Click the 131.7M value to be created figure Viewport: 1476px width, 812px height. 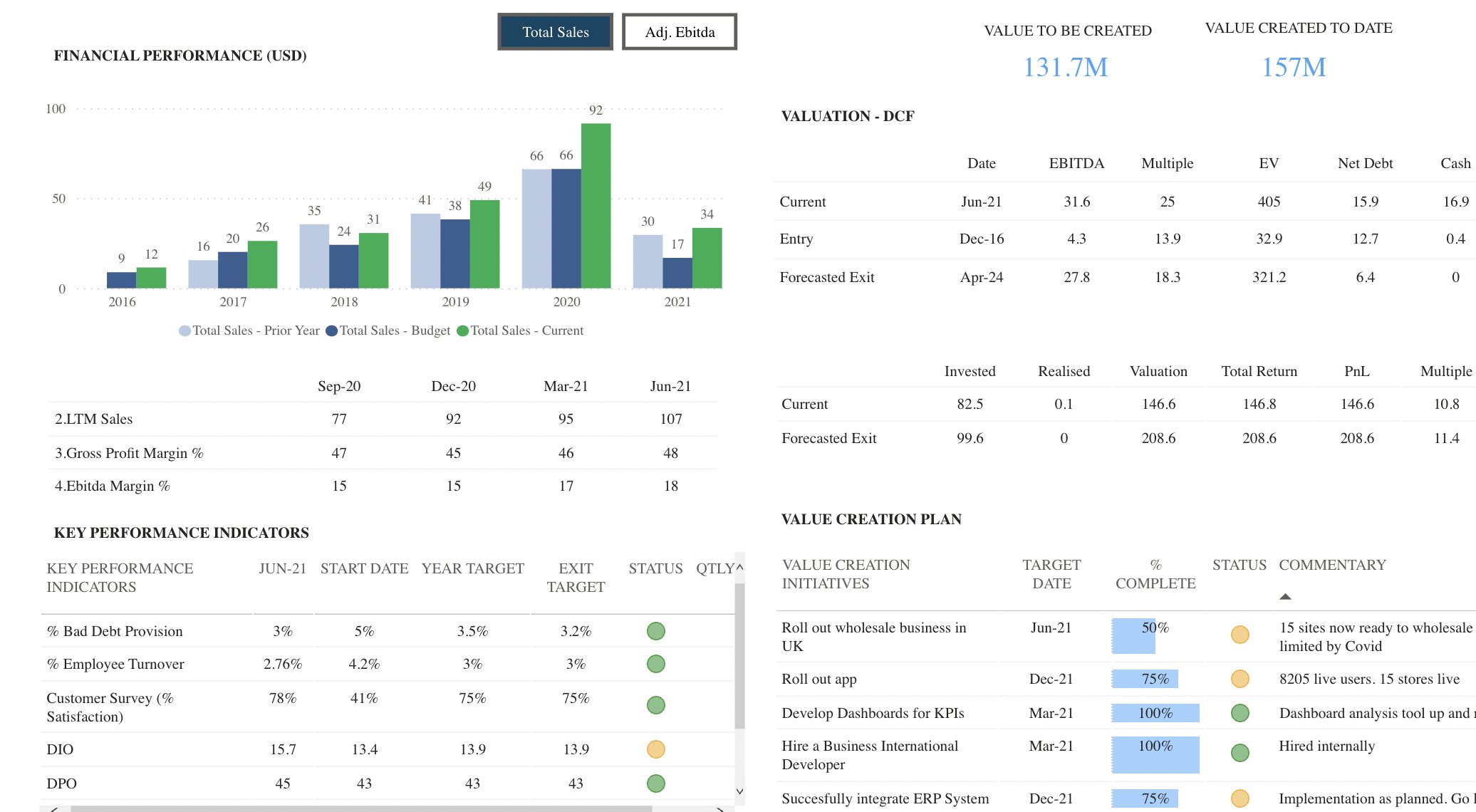coord(1066,67)
